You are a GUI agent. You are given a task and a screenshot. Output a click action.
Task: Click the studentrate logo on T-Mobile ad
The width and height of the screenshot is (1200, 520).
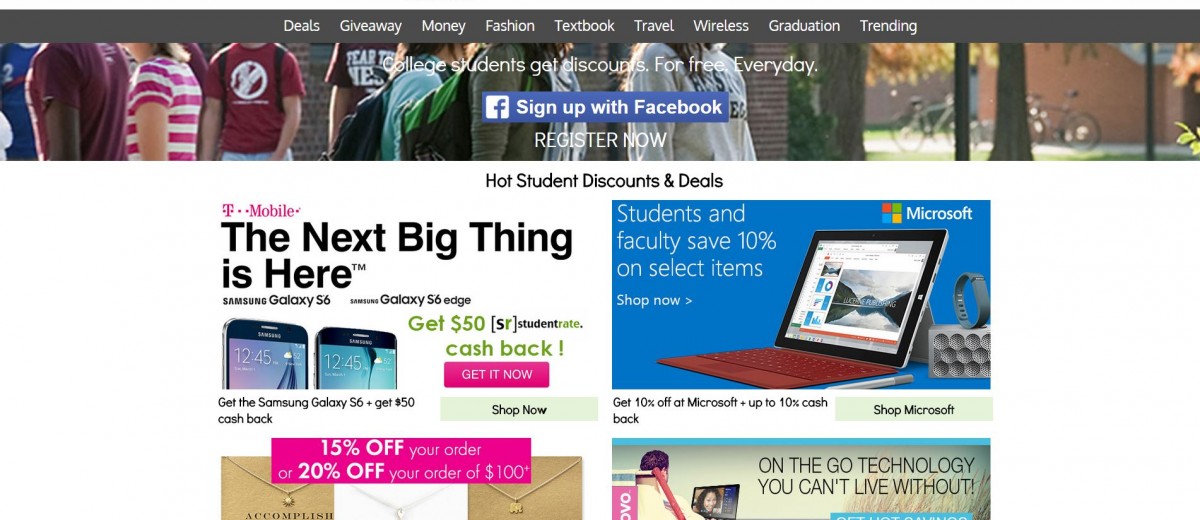point(537,324)
